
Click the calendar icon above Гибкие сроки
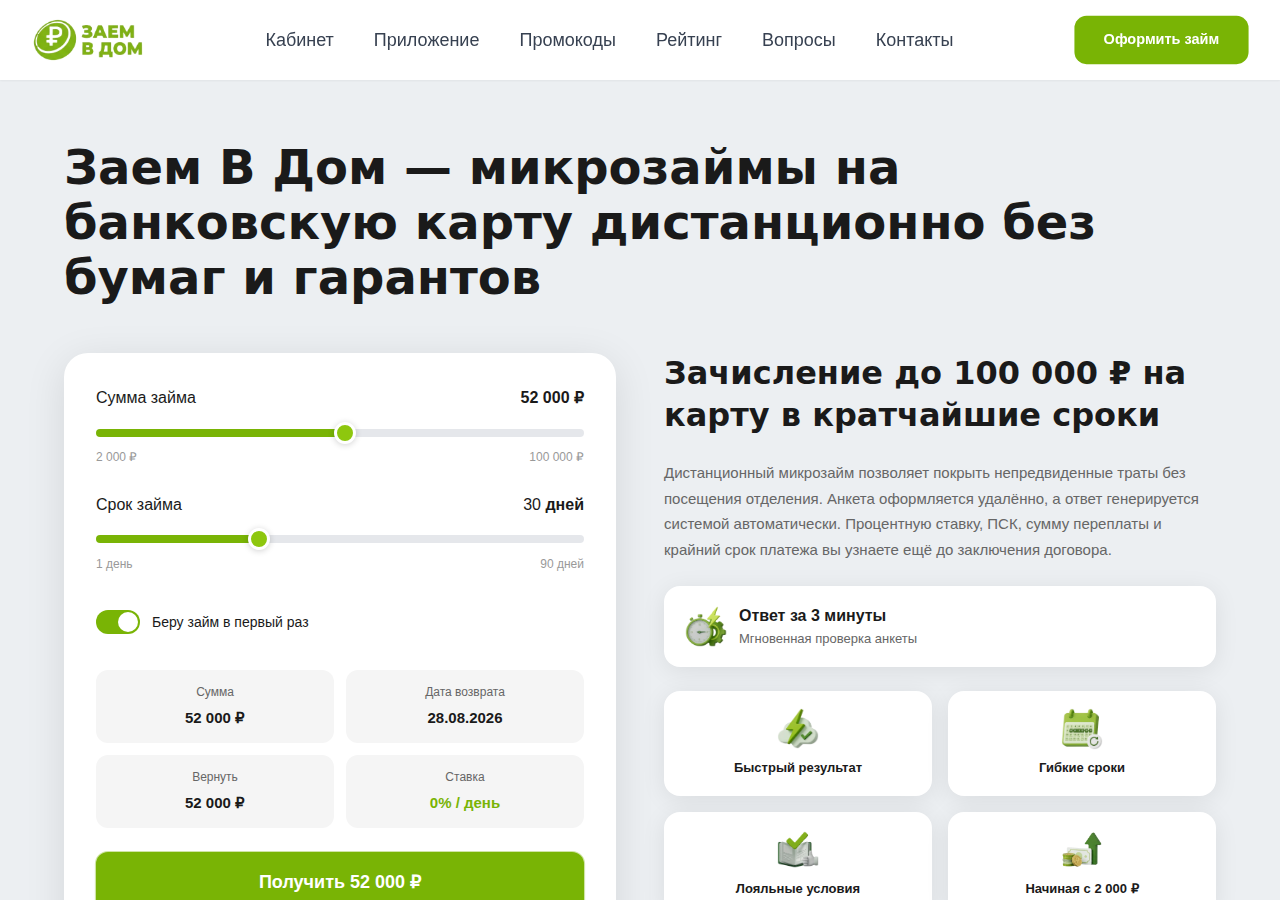tap(1082, 728)
